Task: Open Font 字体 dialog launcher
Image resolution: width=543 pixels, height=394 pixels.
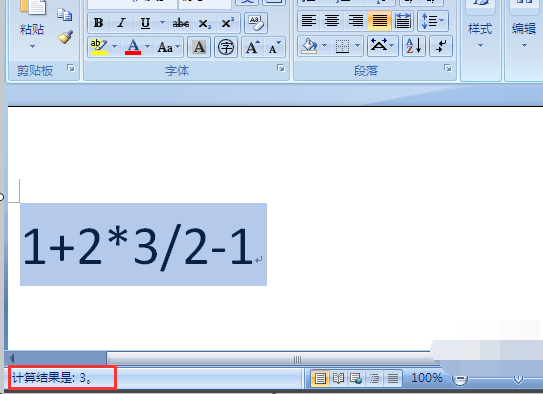Action: point(281,68)
